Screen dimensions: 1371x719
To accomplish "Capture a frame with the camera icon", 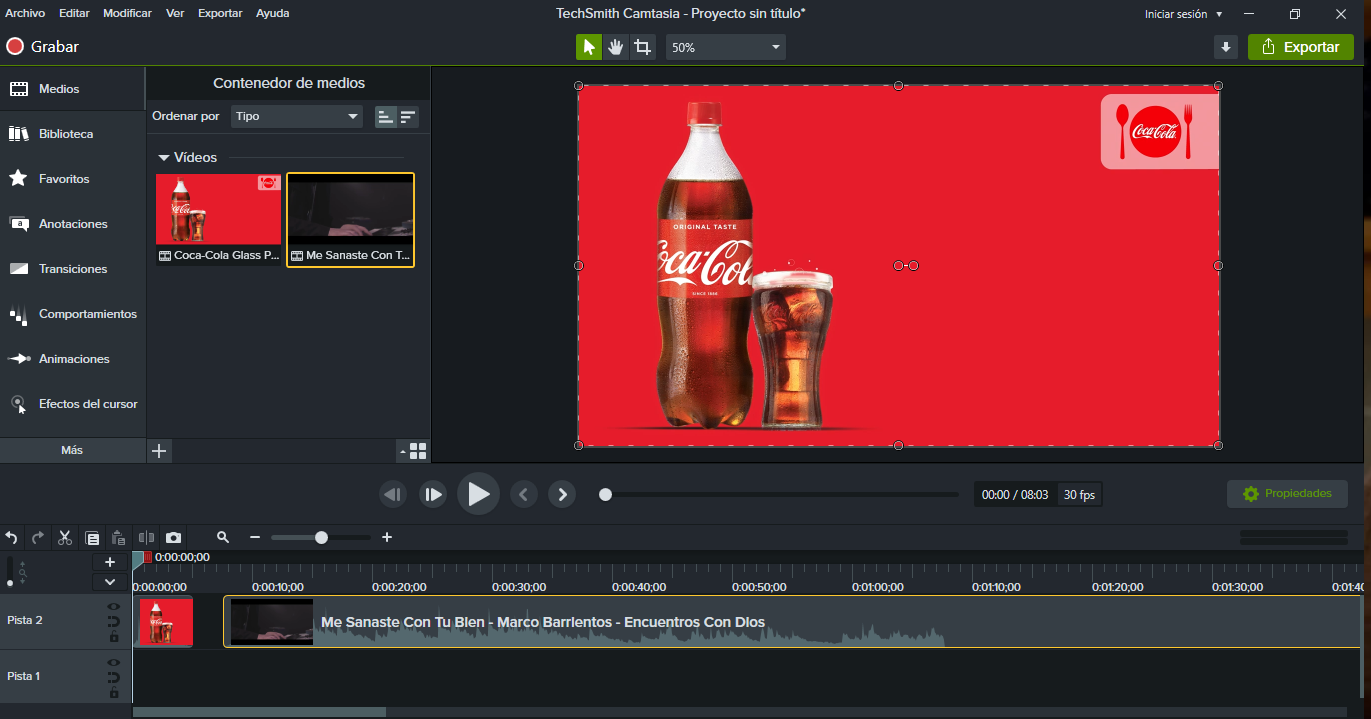I will point(173,538).
